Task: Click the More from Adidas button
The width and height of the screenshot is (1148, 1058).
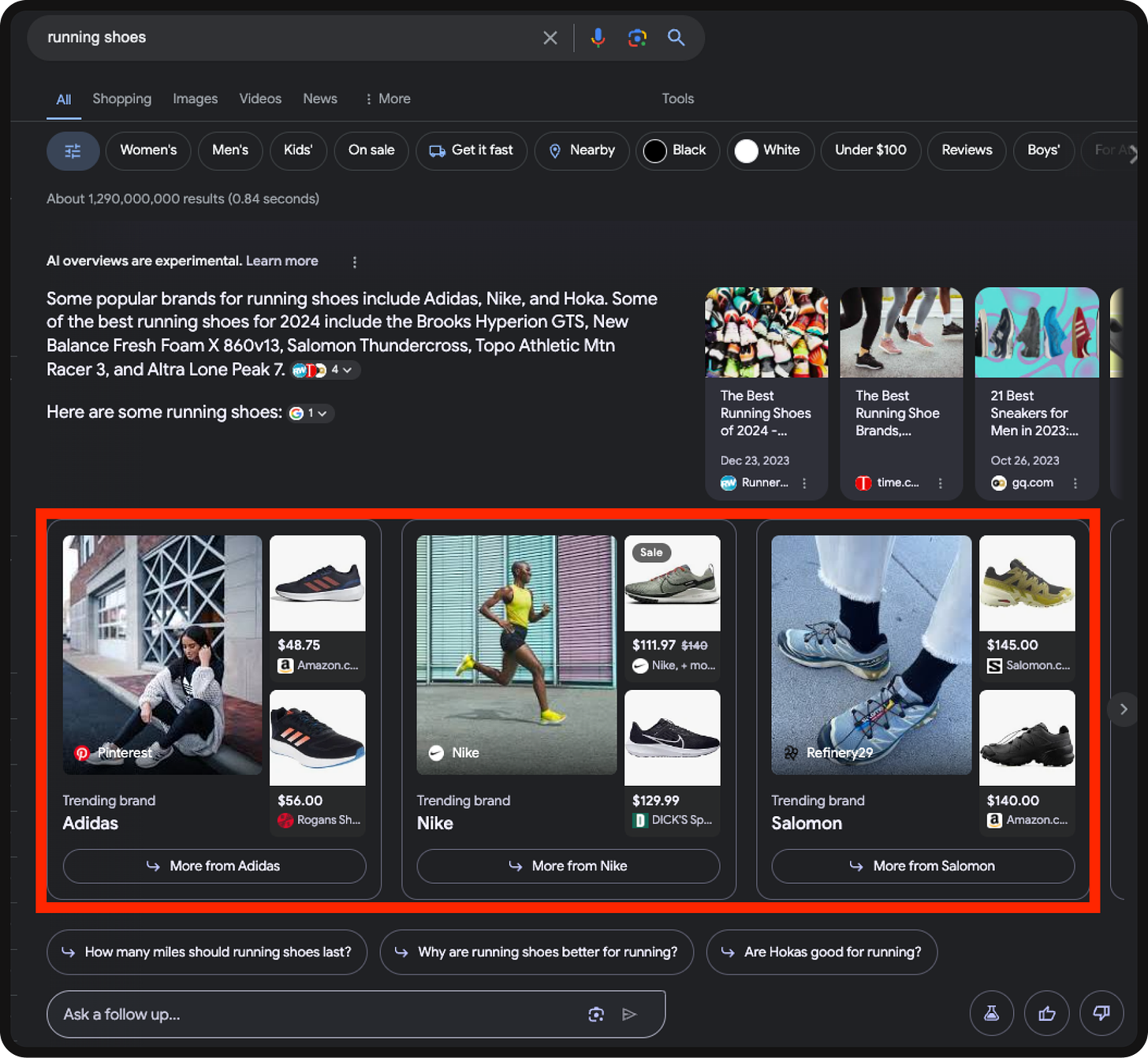Action: (x=214, y=866)
